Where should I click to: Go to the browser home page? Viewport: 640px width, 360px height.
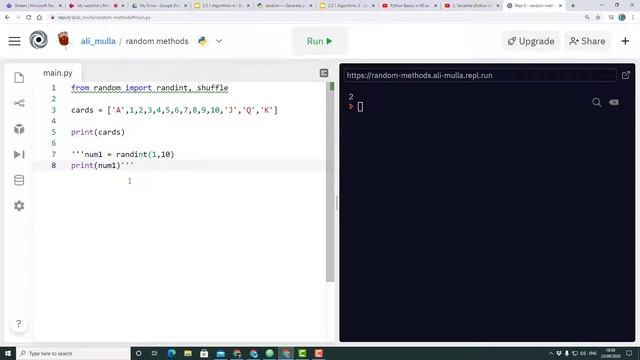39,18
